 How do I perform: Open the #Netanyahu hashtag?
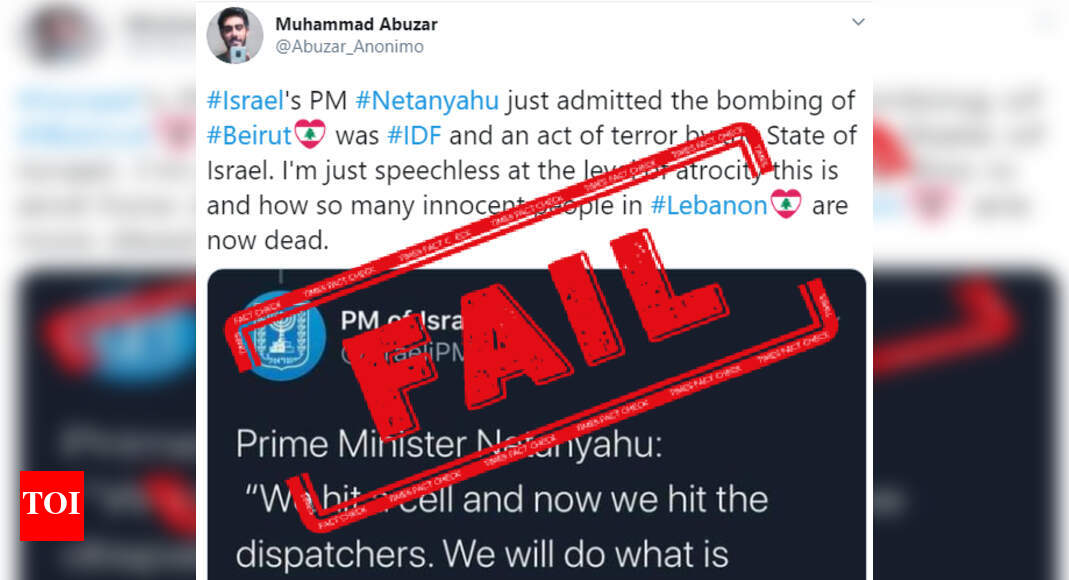point(427,101)
